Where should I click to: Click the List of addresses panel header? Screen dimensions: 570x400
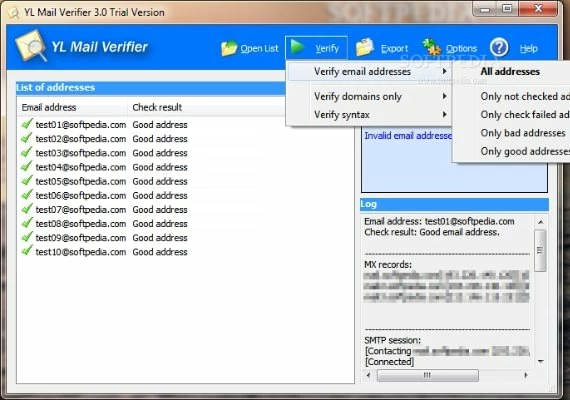click(150, 88)
